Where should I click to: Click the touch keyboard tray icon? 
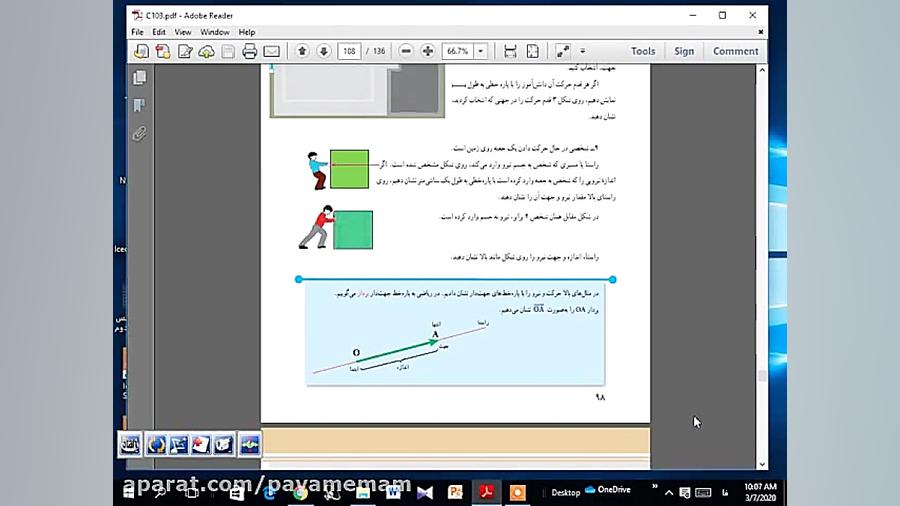coord(703,492)
